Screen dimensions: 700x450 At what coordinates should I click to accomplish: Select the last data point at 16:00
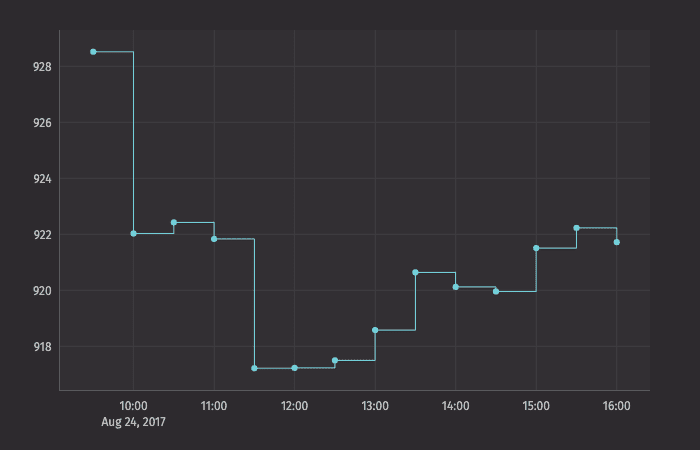[617, 242]
